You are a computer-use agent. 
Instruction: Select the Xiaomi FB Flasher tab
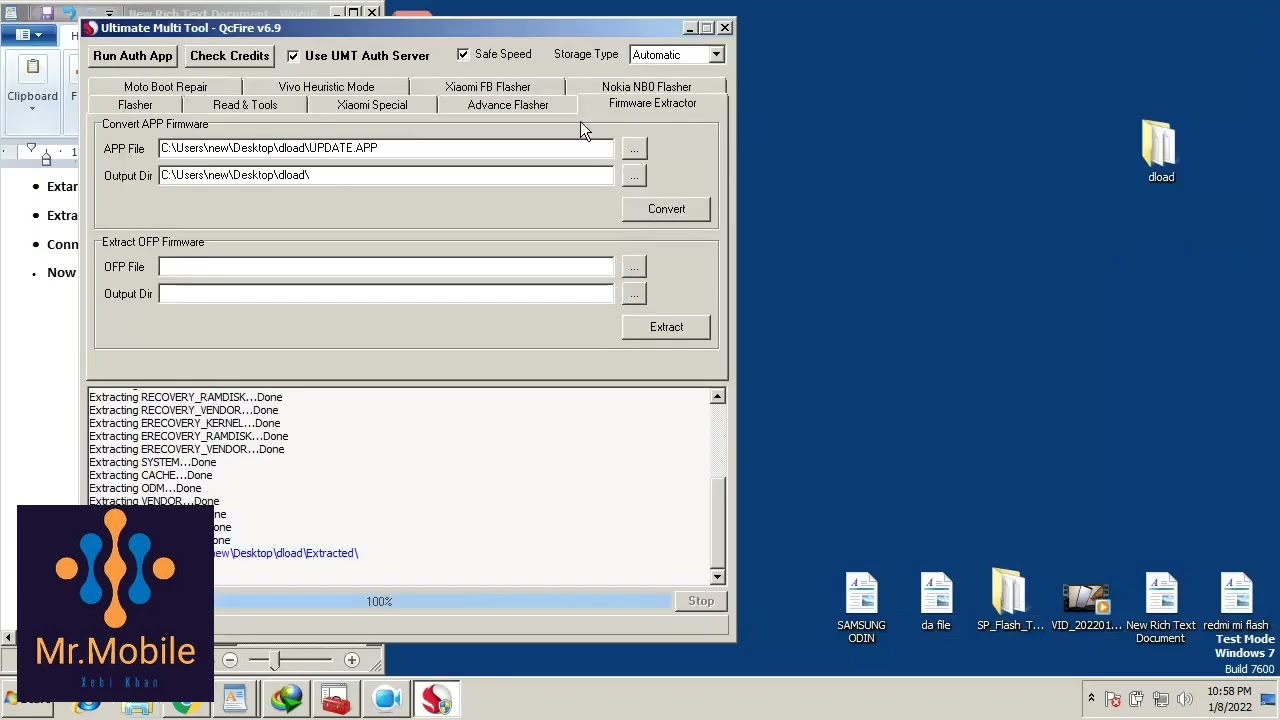point(487,87)
